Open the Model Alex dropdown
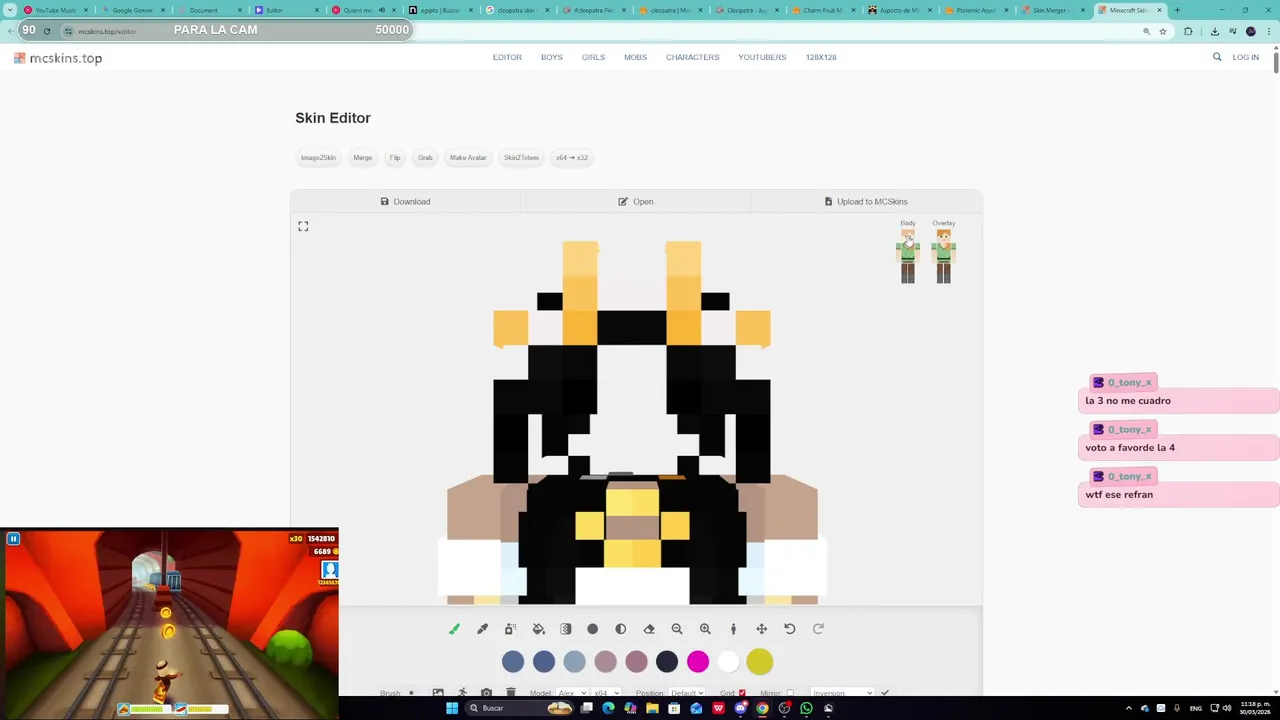Viewport: 1280px width, 720px height. pyautogui.click(x=572, y=693)
